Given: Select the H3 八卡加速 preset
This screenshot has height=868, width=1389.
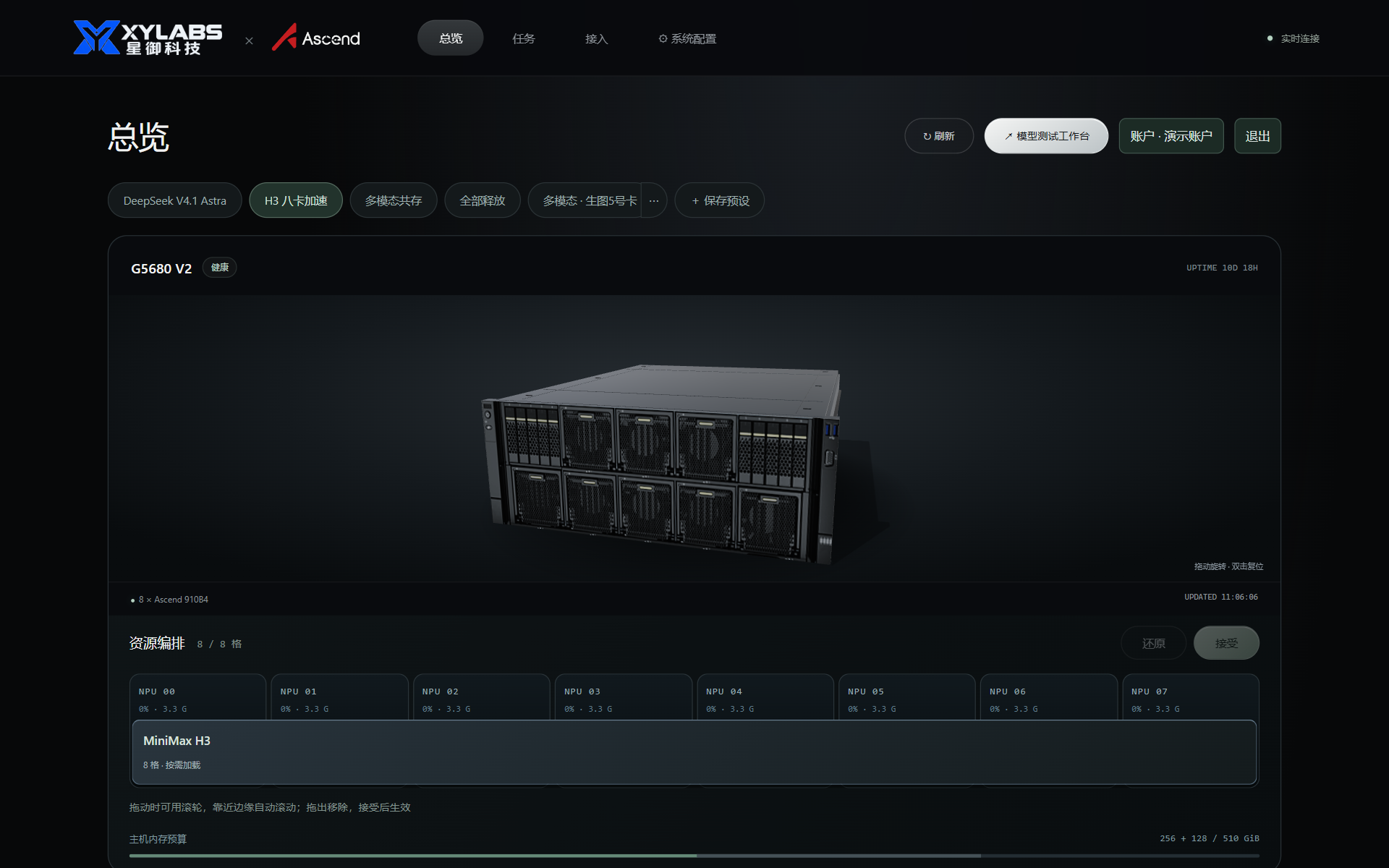Looking at the screenshot, I should point(296,200).
